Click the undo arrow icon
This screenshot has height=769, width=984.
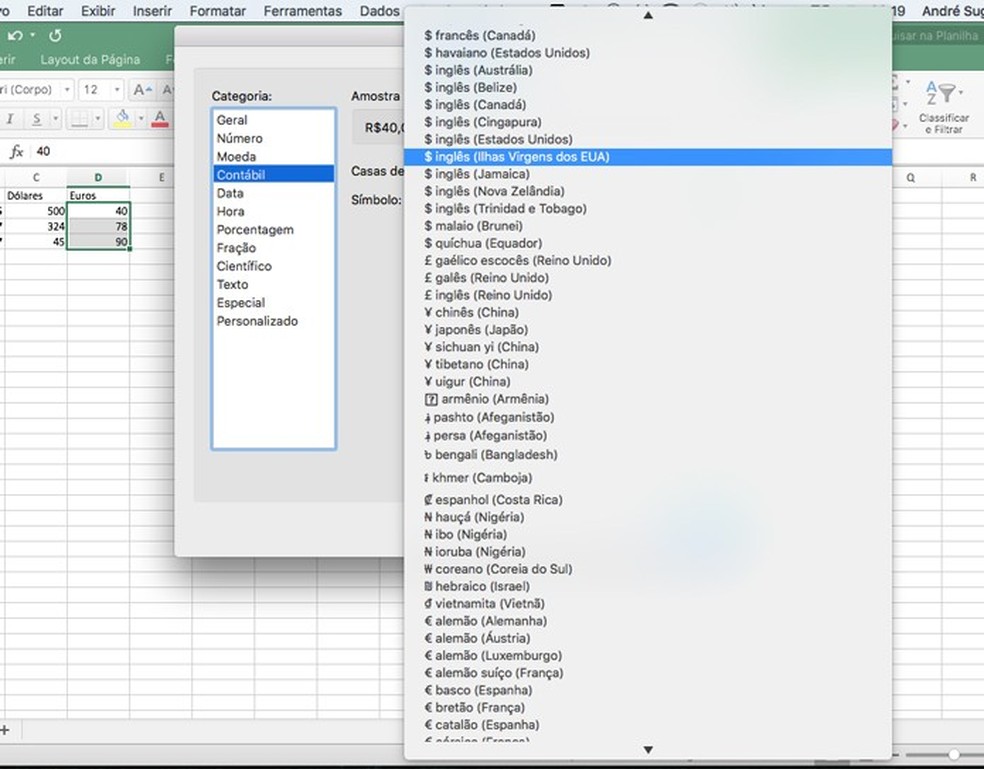coord(14,35)
